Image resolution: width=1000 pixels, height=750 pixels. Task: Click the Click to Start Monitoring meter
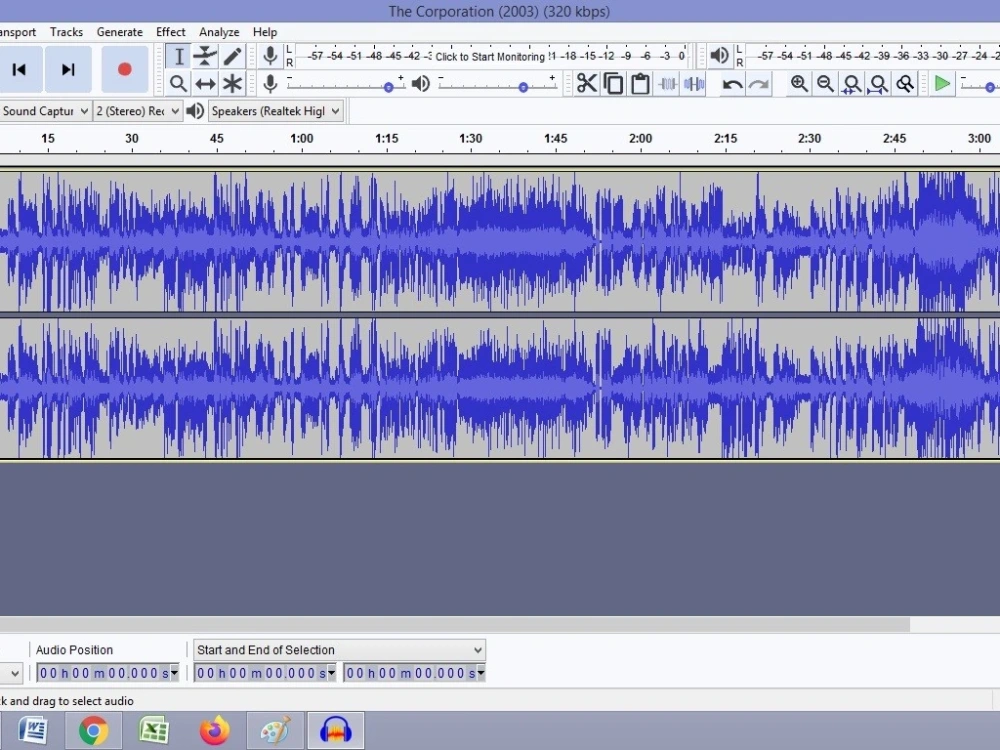tap(490, 57)
